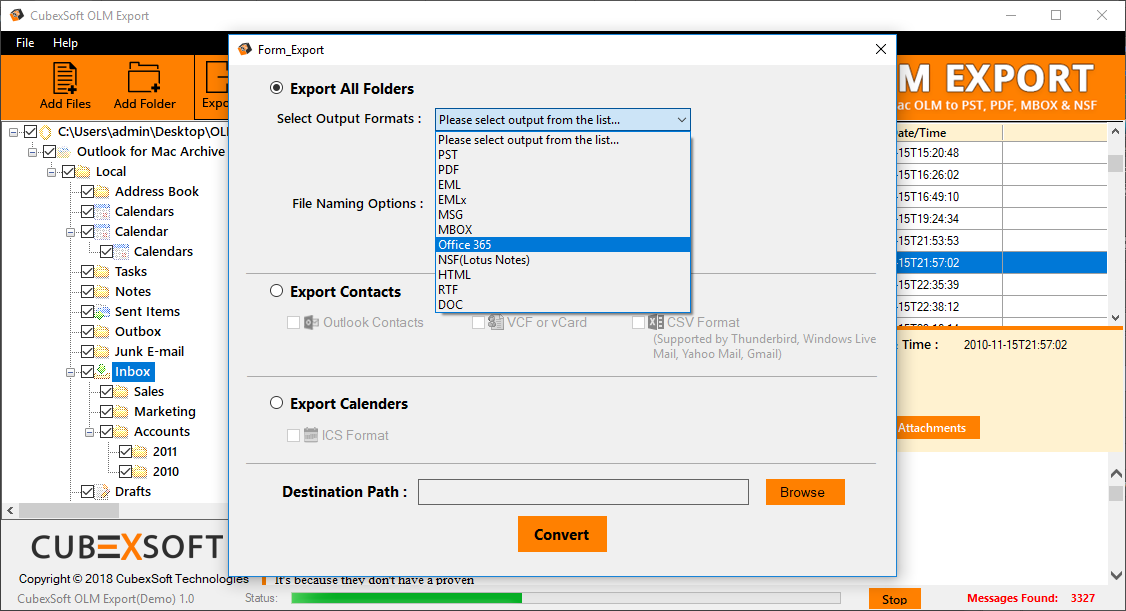Screen dimensions: 1126x611
Task: Click the folder tree horizontal scrollbar thumb
Action: click(69, 510)
